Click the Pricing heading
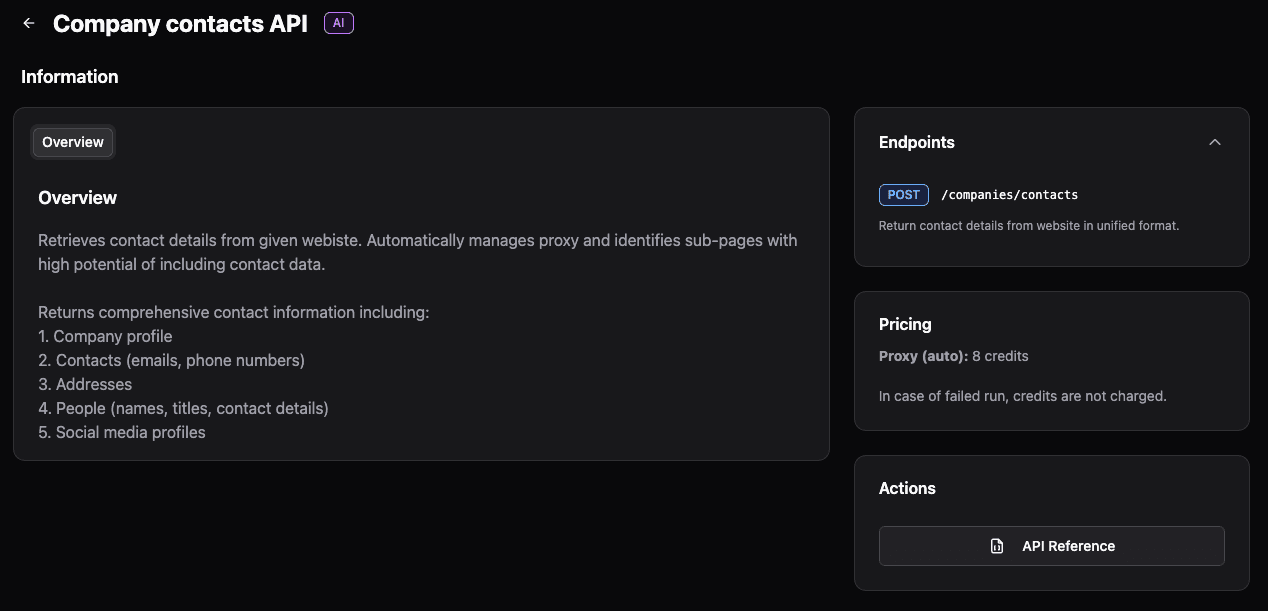The height and width of the screenshot is (611, 1268). pos(905,324)
